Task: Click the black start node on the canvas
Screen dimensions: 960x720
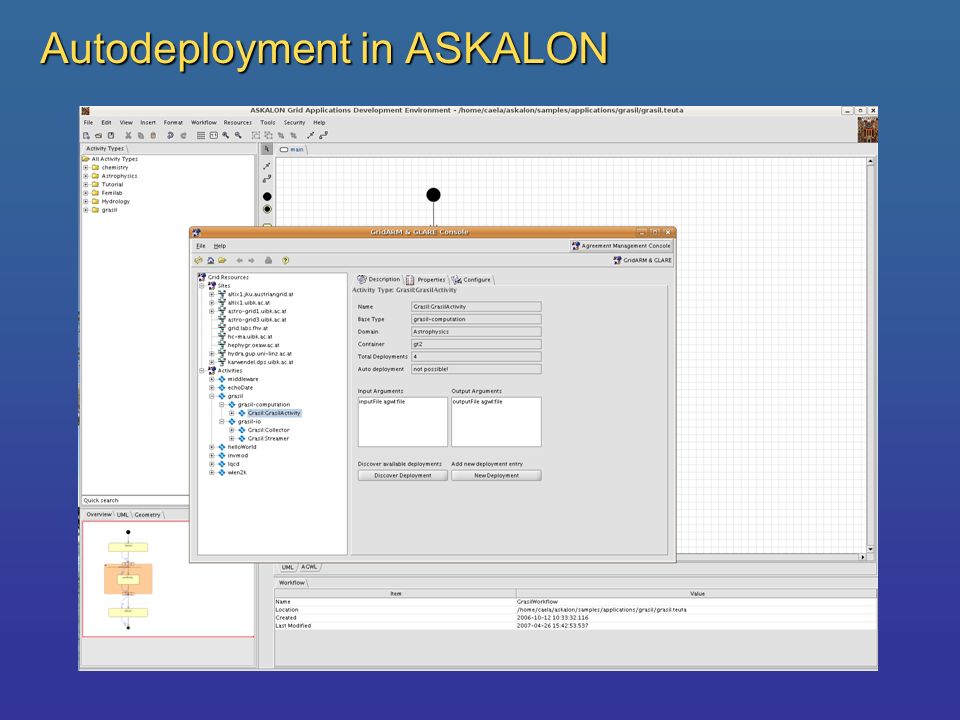Action: click(433, 195)
